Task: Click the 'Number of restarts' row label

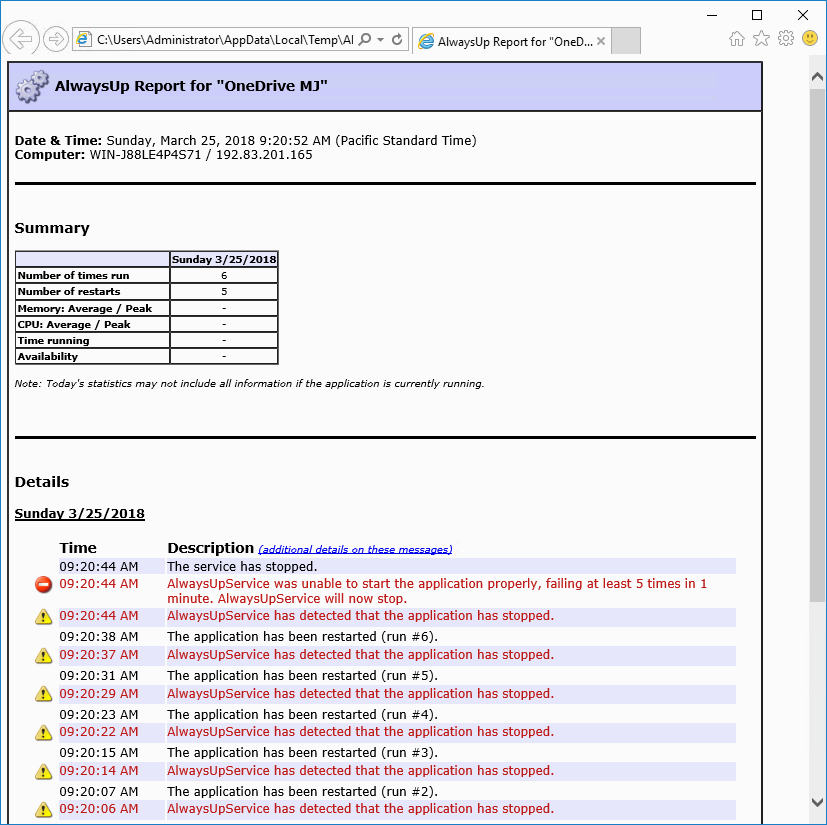Action: pyautogui.click(x=69, y=292)
